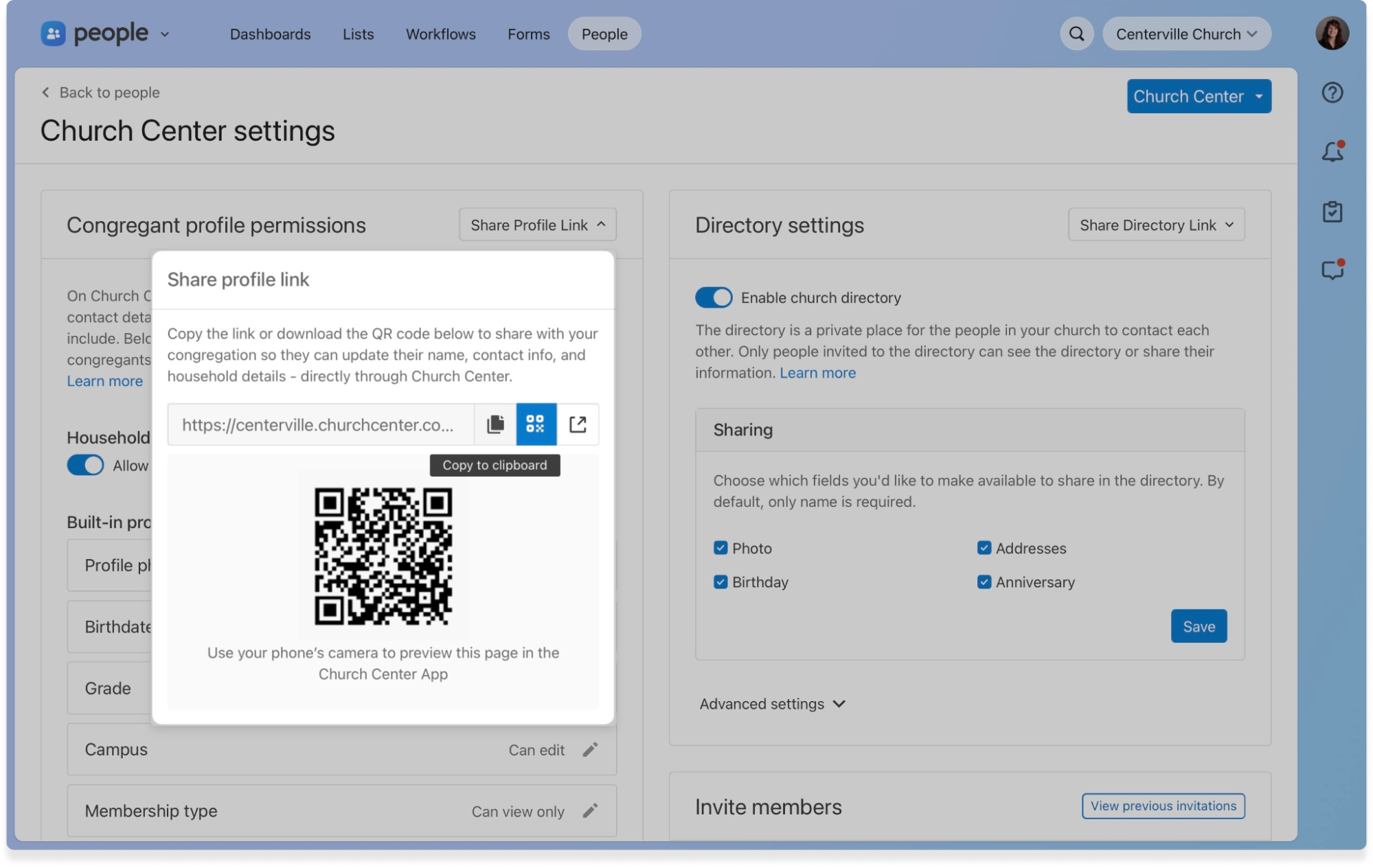Open the Centerville Church organization dropdown
1373x868 pixels.
pyautogui.click(x=1186, y=34)
